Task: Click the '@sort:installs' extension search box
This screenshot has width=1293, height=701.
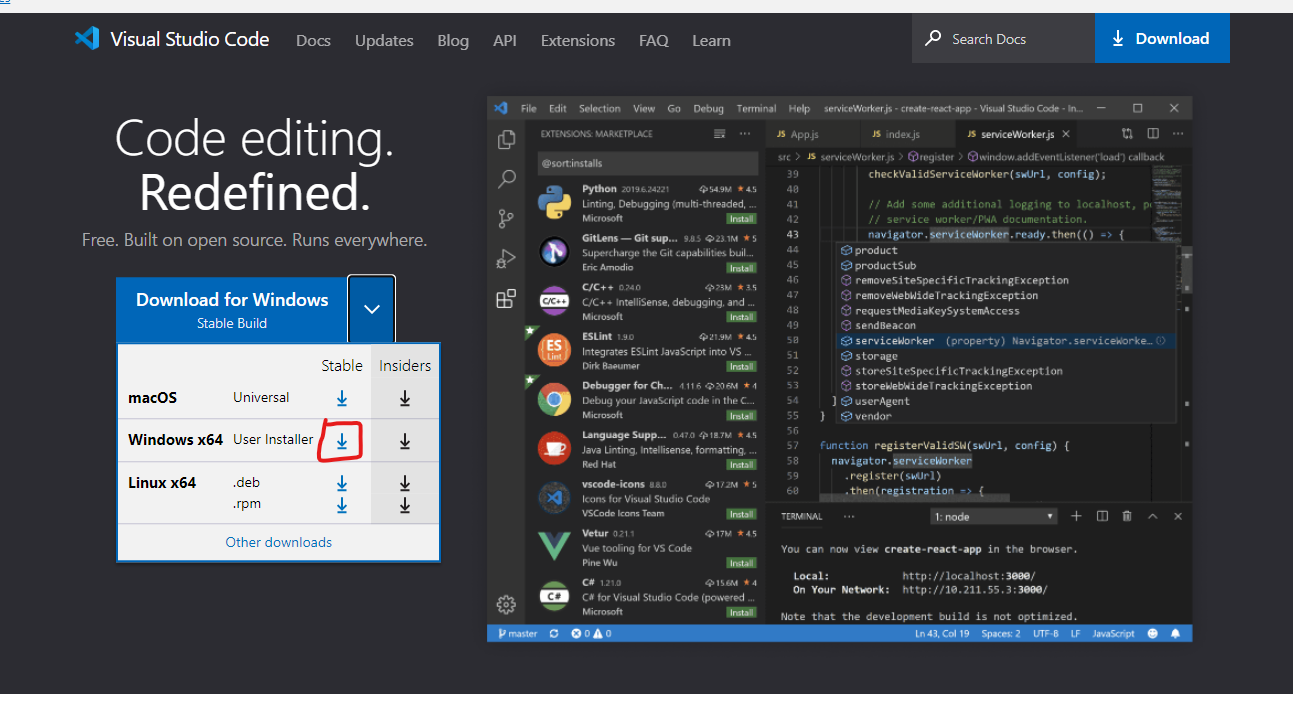Action: 649,163
